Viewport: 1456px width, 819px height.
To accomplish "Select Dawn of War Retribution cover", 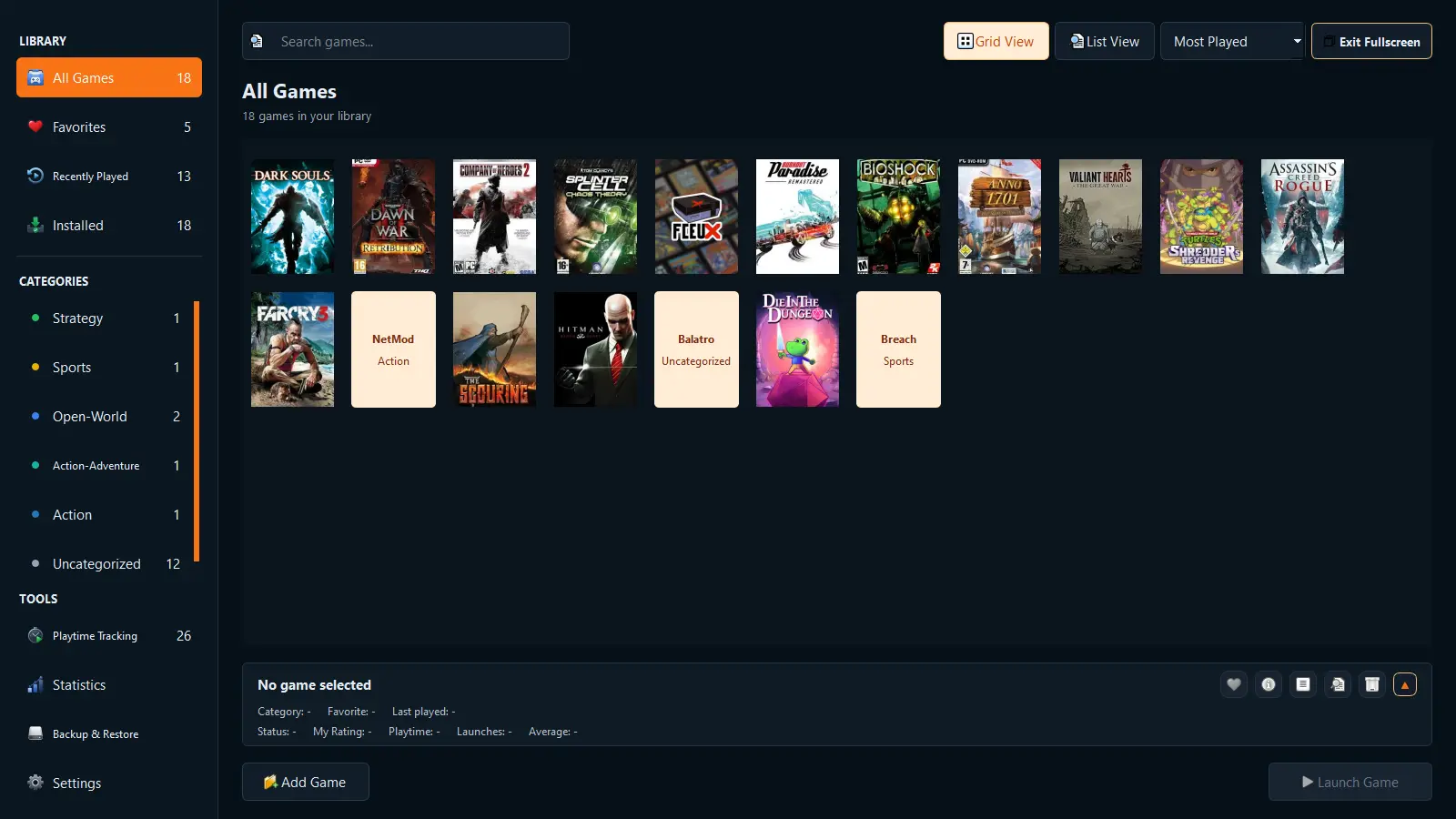I will click(x=393, y=217).
